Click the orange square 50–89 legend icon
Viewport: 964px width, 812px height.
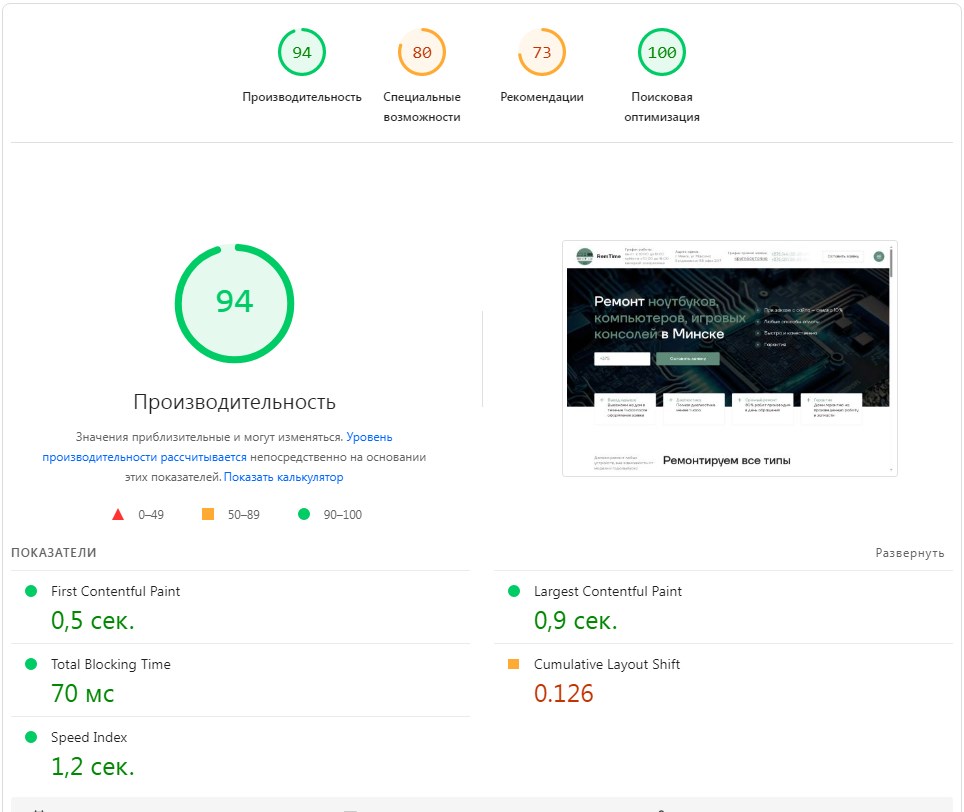tap(208, 514)
